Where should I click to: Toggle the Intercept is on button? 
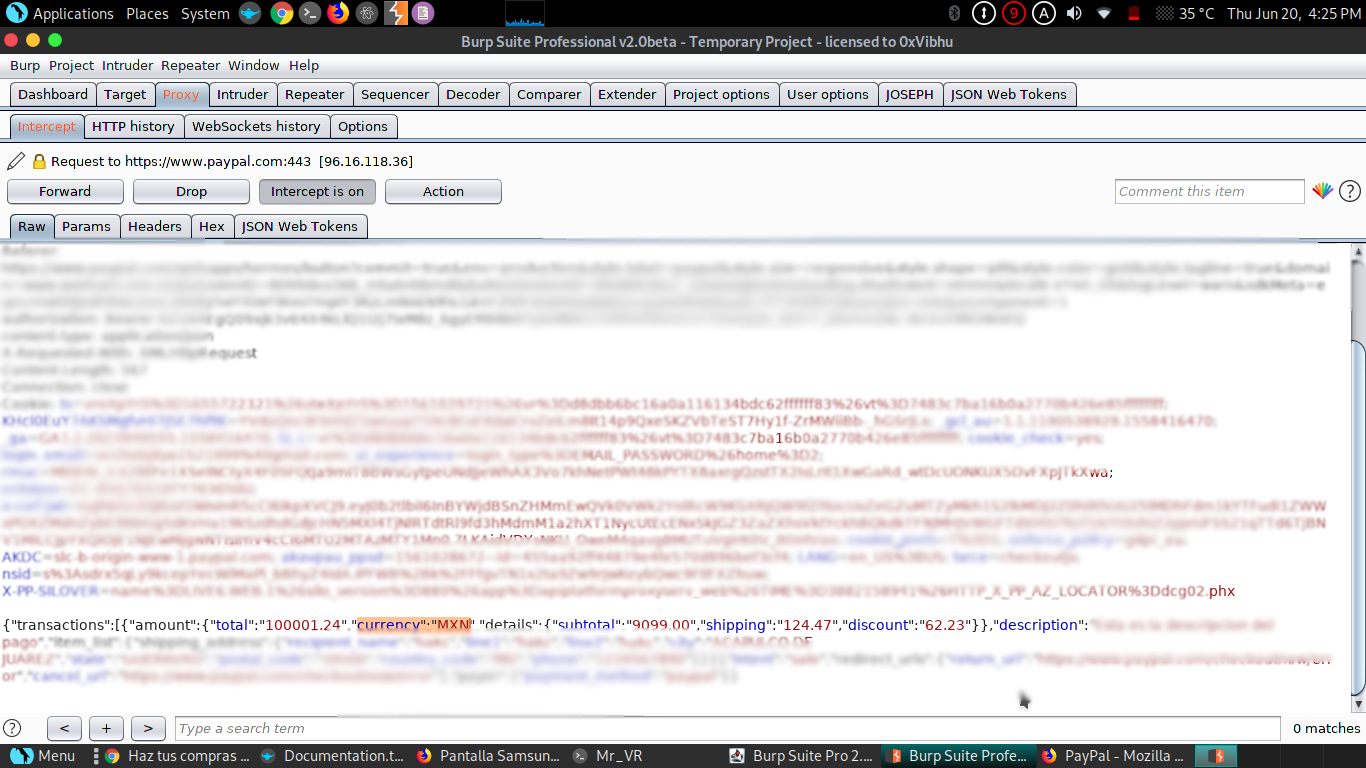(x=317, y=191)
